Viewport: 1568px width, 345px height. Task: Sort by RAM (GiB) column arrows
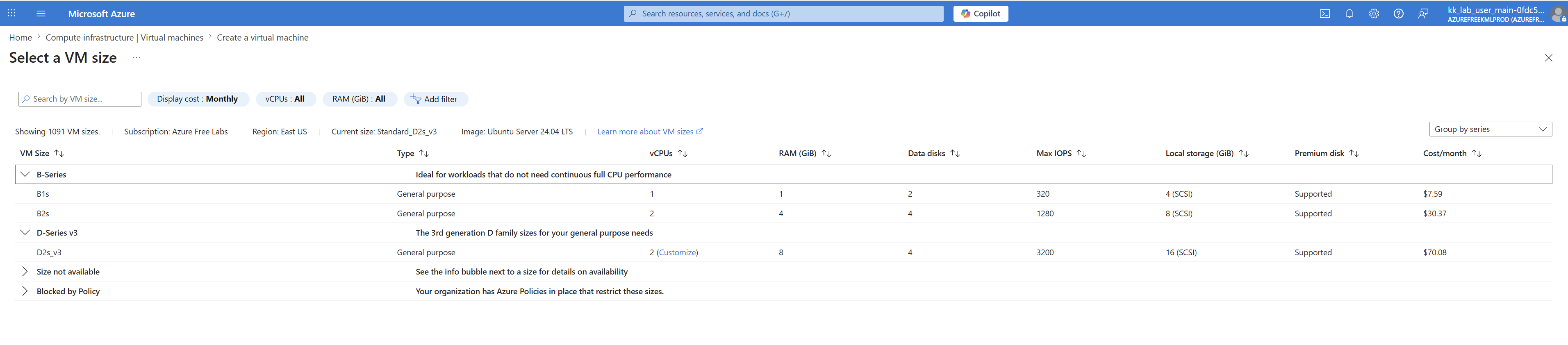826,153
